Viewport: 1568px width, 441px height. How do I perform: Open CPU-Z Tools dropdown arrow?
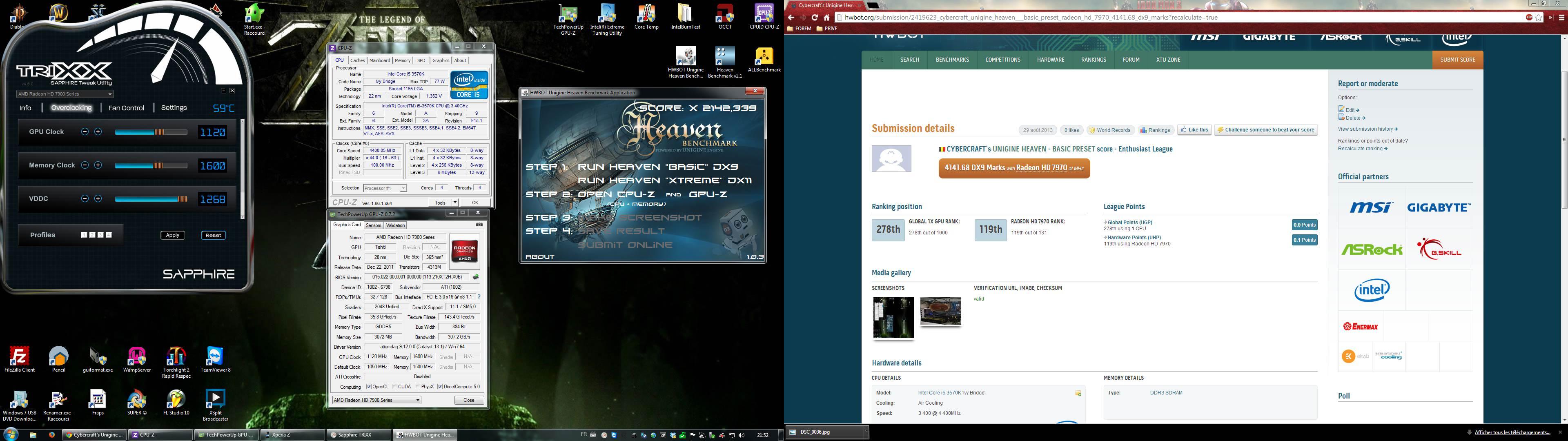pyautogui.click(x=455, y=202)
